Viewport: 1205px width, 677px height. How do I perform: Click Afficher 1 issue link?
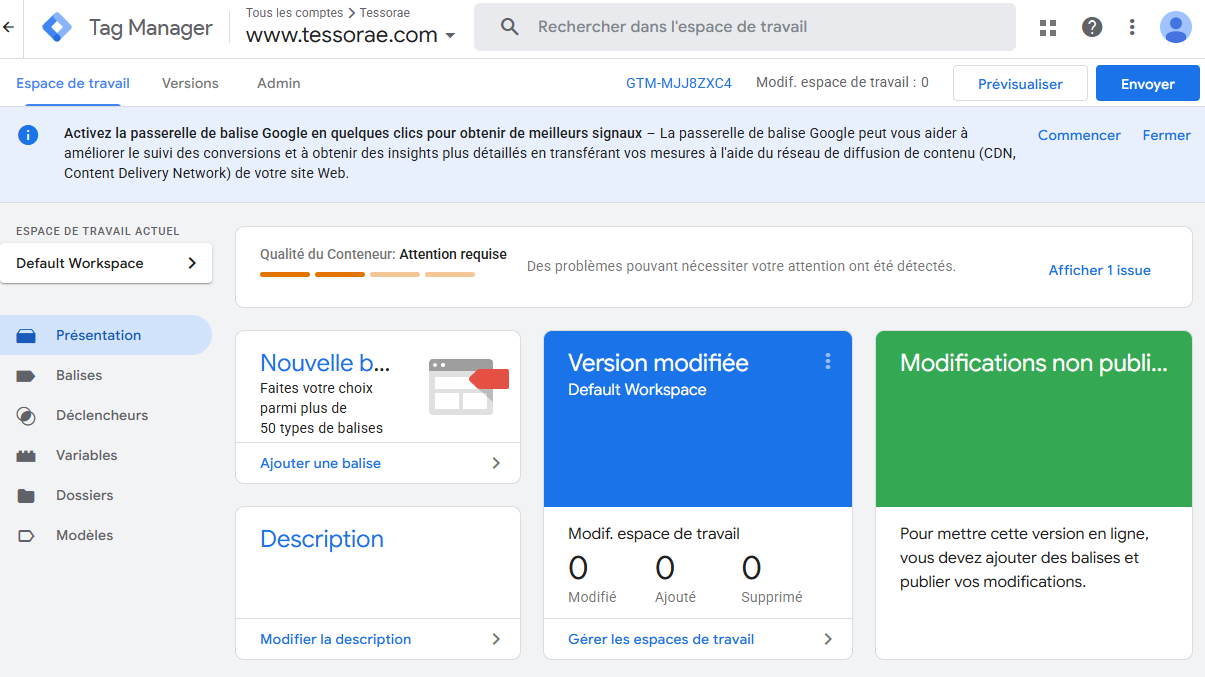coord(1100,270)
